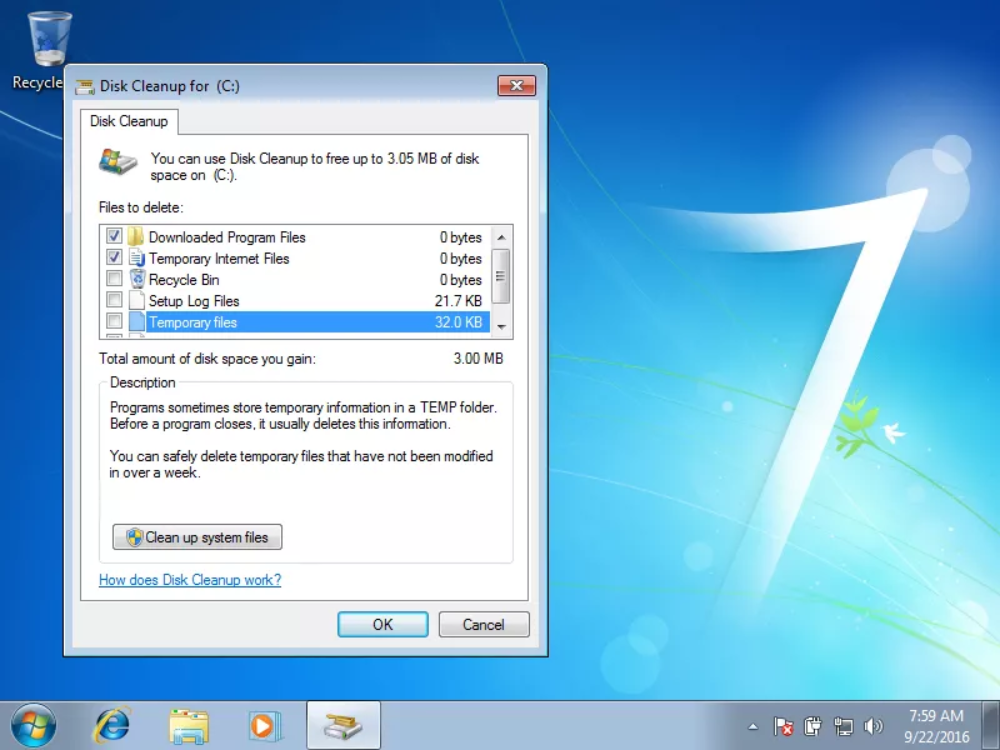This screenshot has height=750, width=1000.
Task: Show hidden icons tray arrow
Action: click(753, 726)
